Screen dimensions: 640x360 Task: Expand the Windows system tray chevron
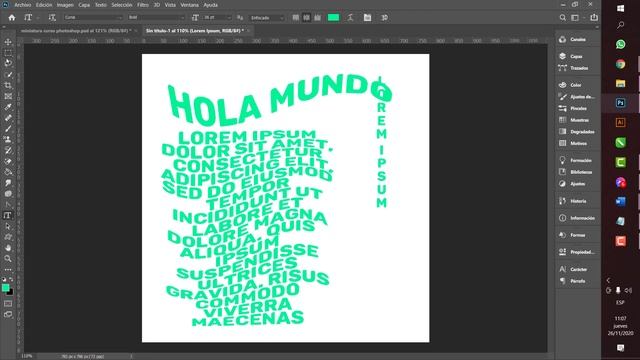(608, 280)
